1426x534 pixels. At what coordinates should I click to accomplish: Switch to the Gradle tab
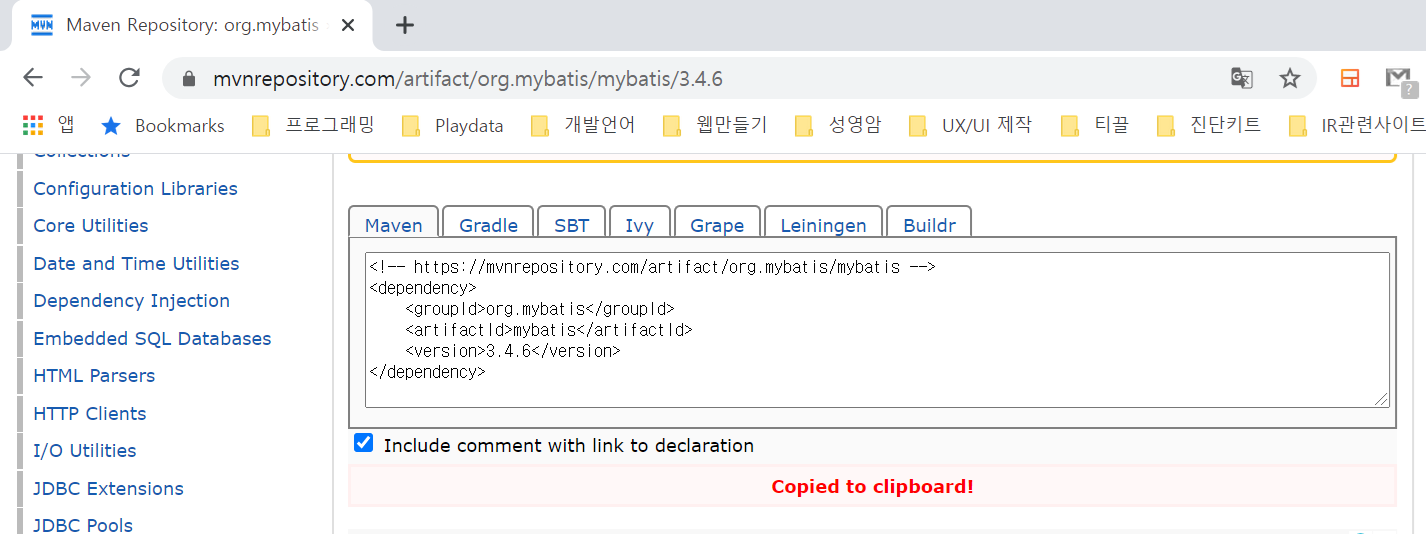pyautogui.click(x=488, y=224)
